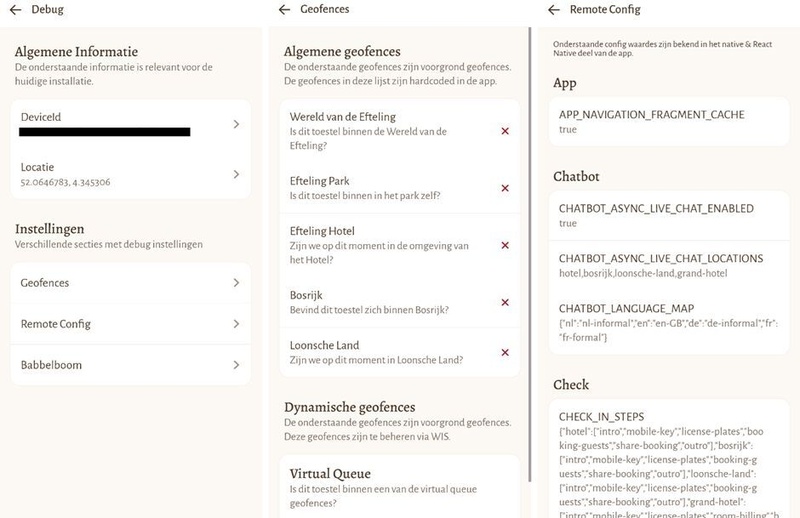Toggle the Bosrijk geofence red cross
Viewport: 800px width, 518px height.
pyautogui.click(x=505, y=303)
